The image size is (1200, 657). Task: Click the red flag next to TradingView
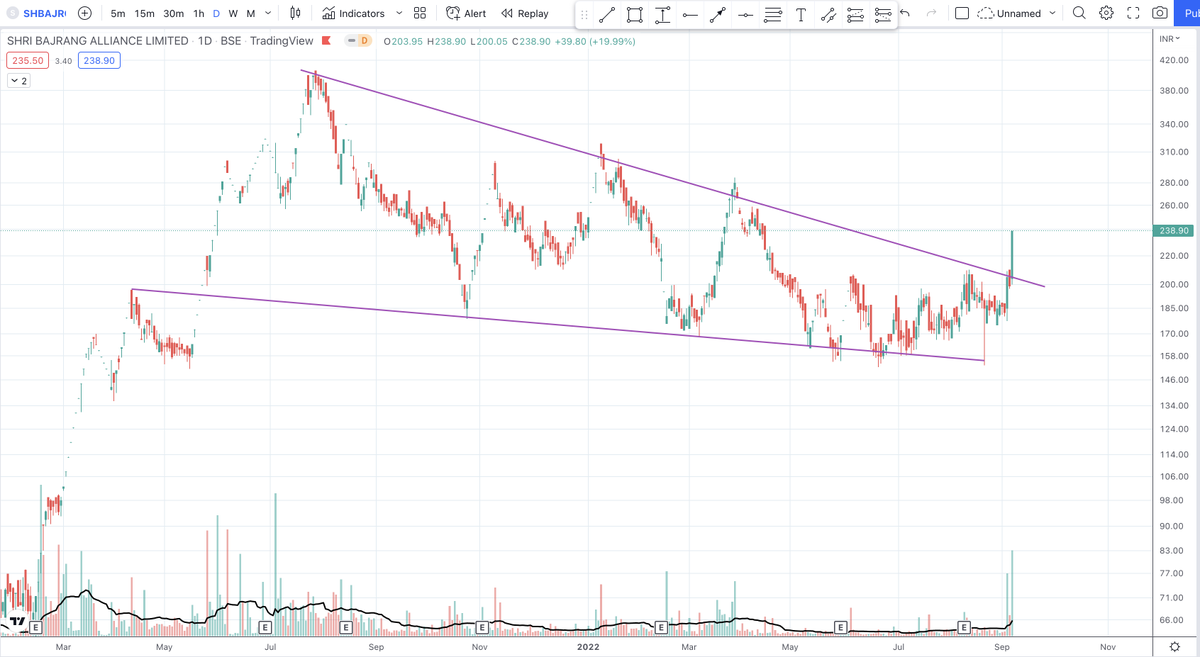point(327,41)
